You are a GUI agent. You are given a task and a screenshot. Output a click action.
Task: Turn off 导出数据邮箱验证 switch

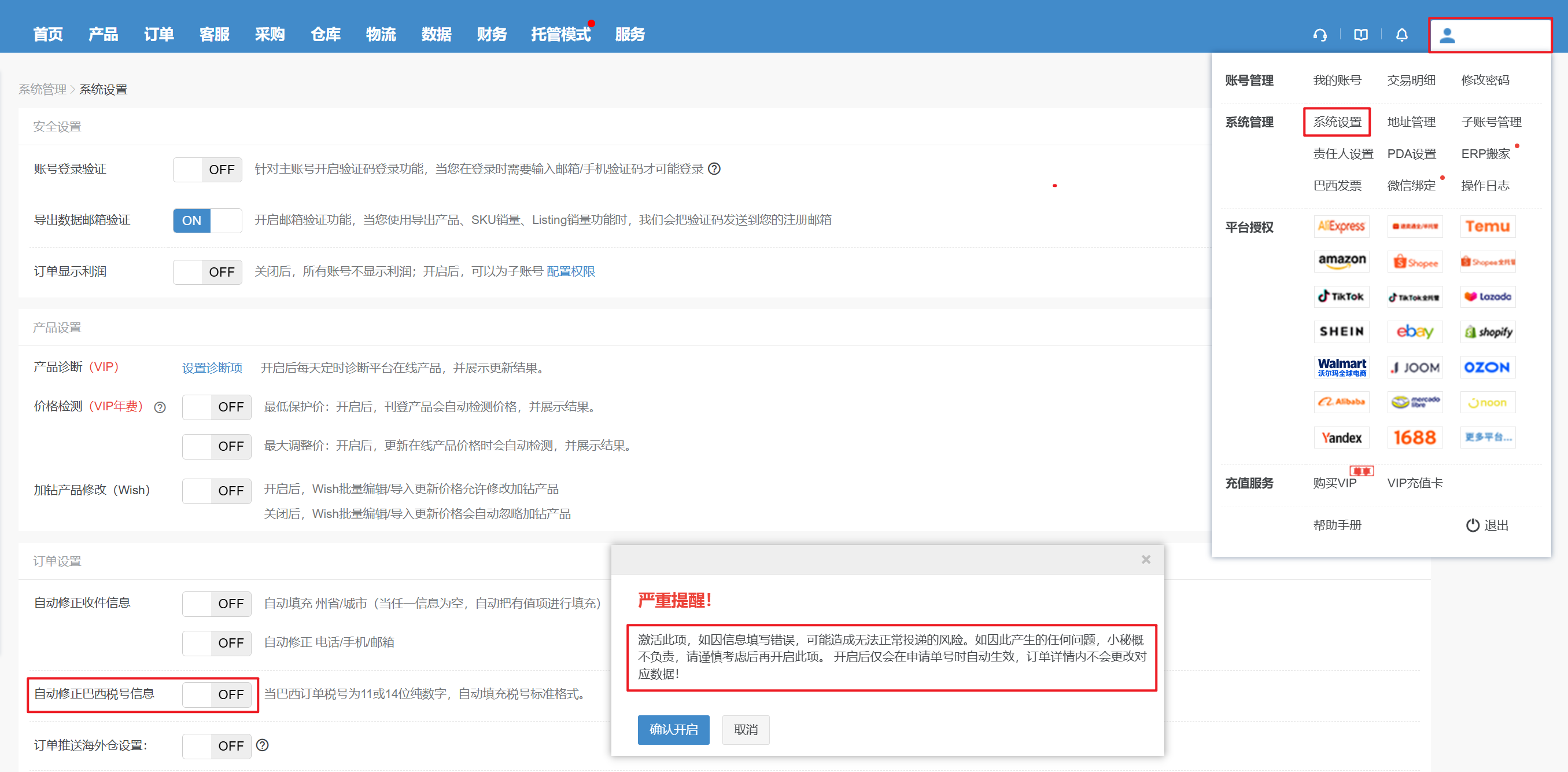pyautogui.click(x=207, y=220)
